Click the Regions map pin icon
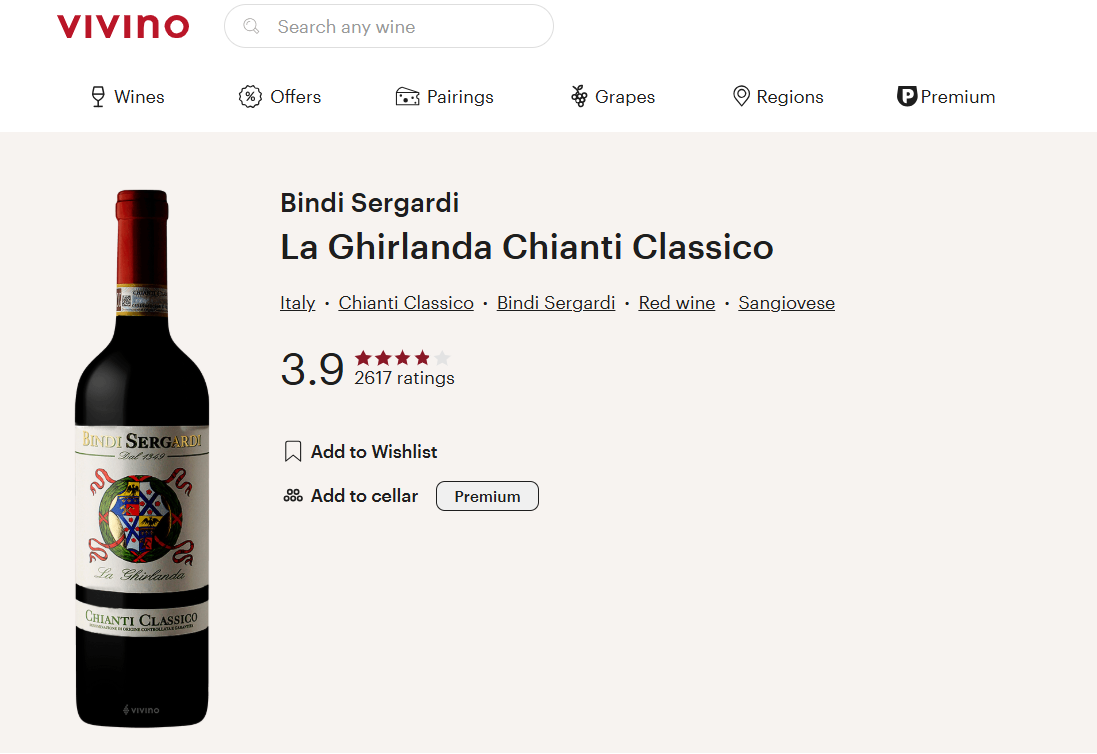Screen dimensions: 1097x754 741,97
